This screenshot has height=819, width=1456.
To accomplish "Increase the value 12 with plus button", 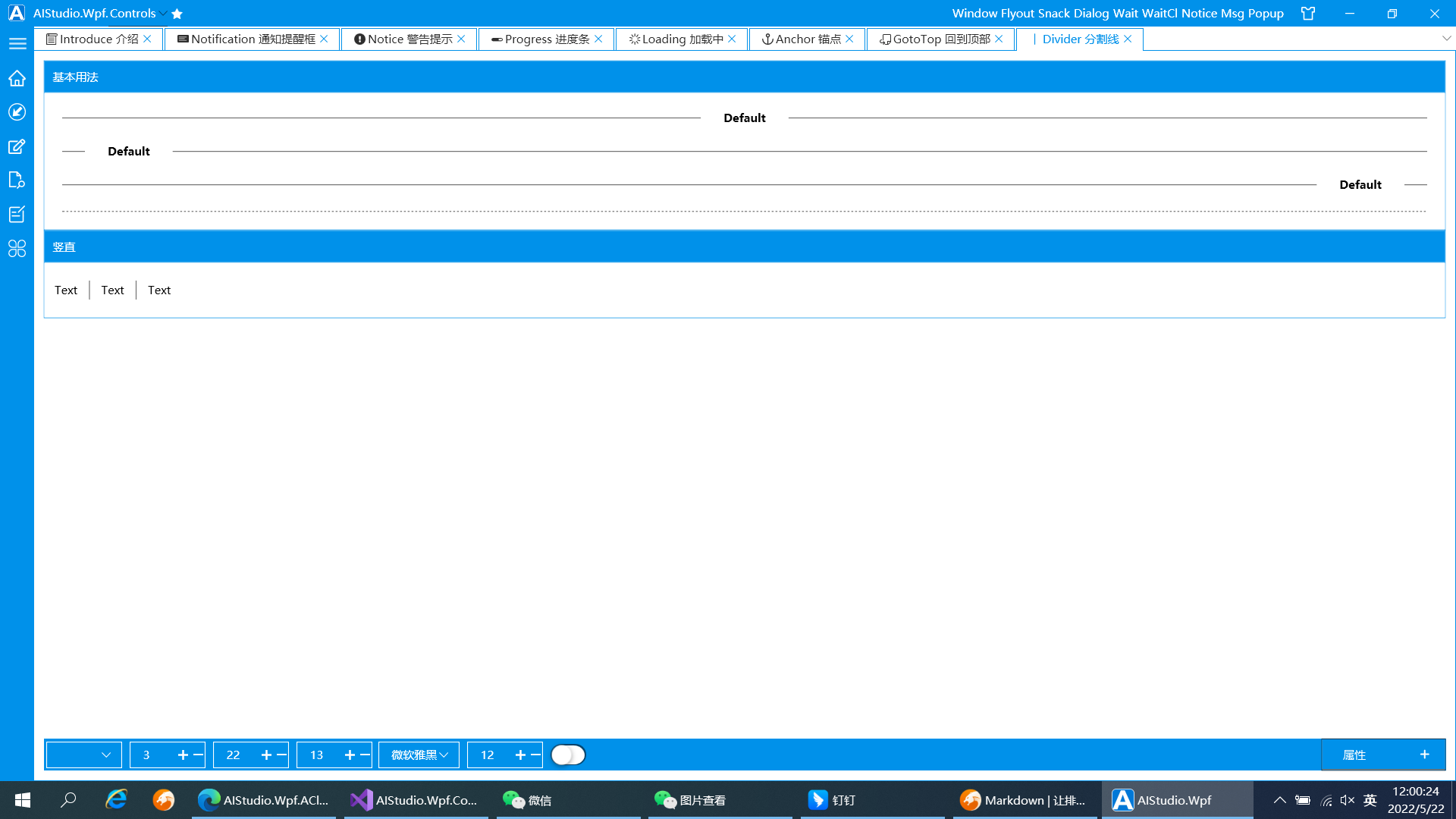I will 520,755.
